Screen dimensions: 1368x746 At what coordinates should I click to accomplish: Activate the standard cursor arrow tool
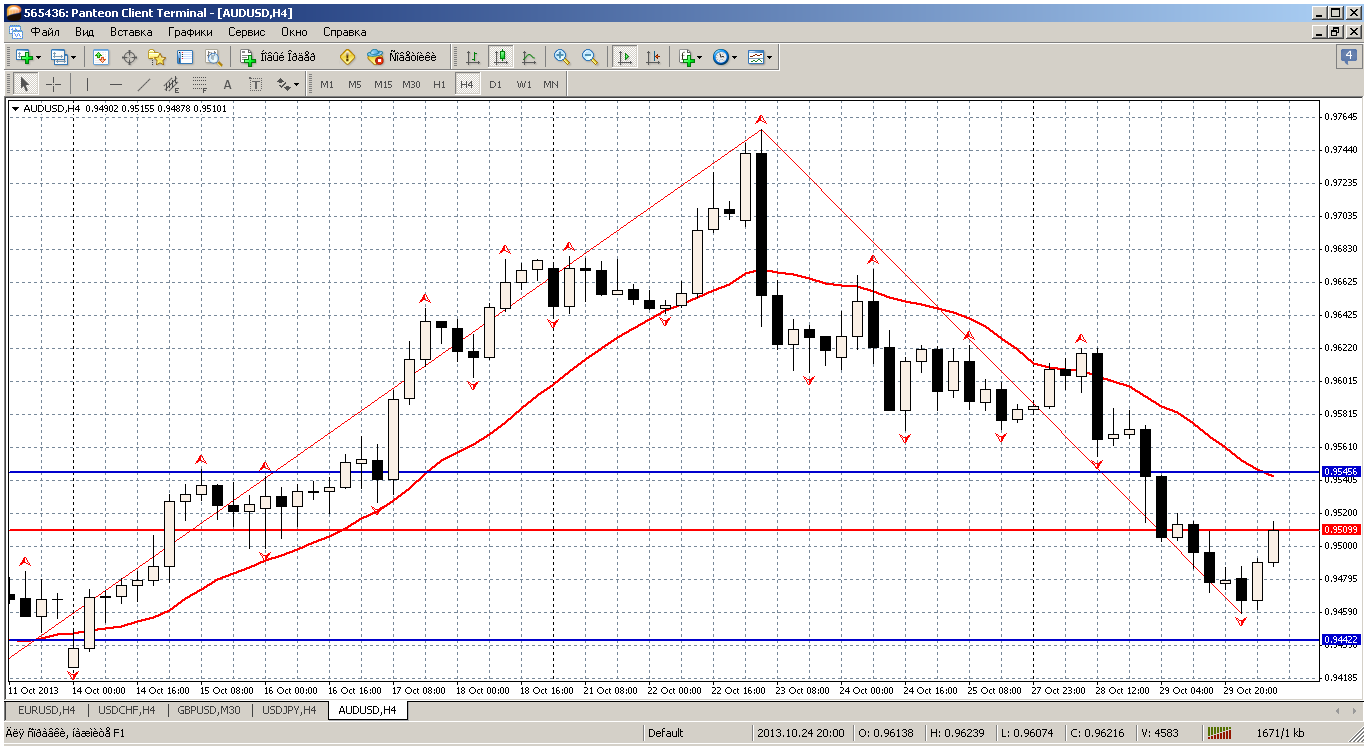(x=25, y=84)
